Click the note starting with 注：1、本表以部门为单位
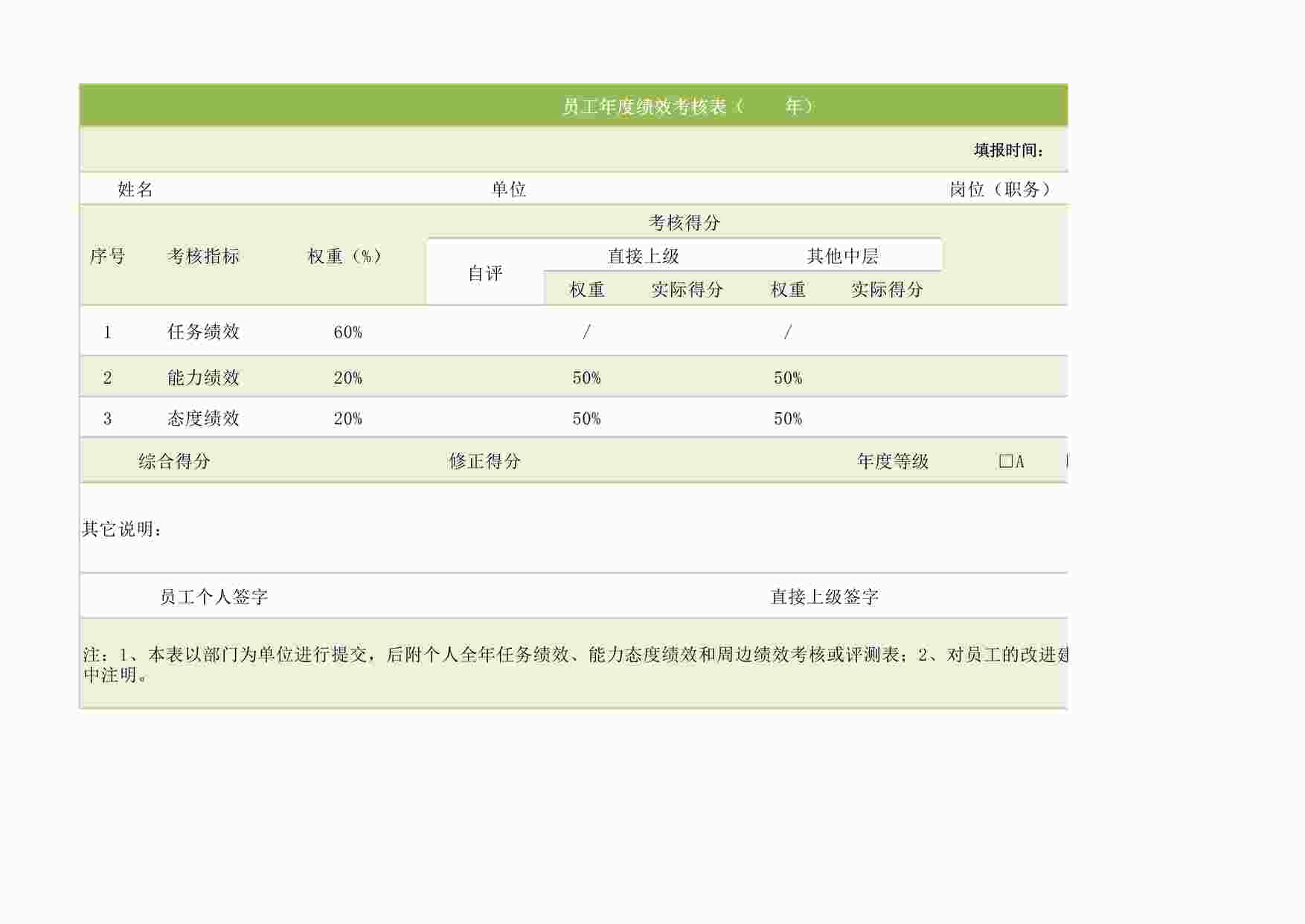This screenshot has width=1305, height=924. (x=575, y=664)
